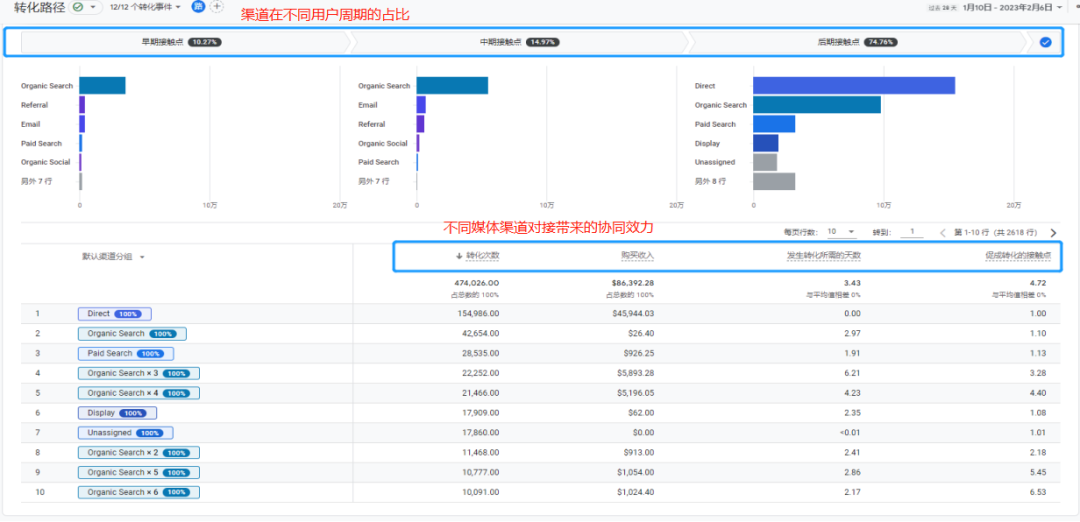This screenshot has width=1080, height=522.
Task: Click the Unassigned 100% path chip
Action: [x=125, y=433]
